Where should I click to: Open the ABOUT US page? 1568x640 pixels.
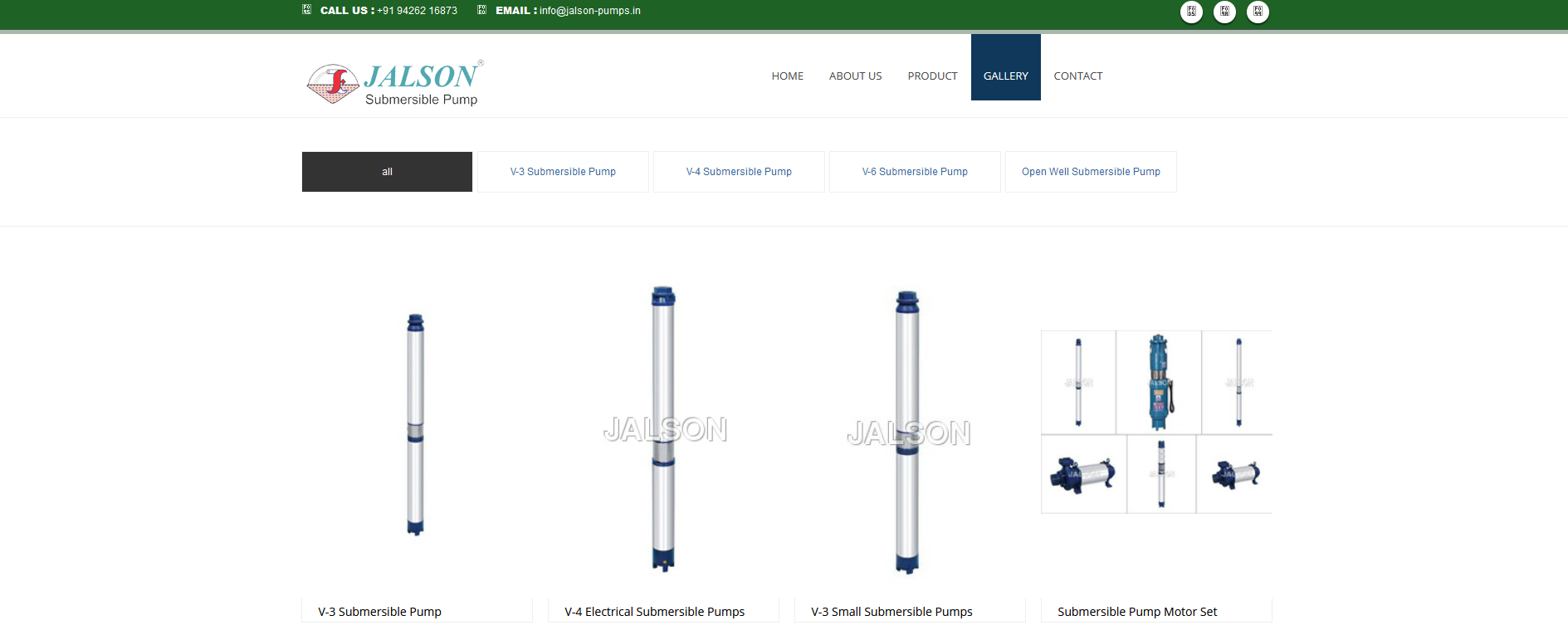pos(855,76)
